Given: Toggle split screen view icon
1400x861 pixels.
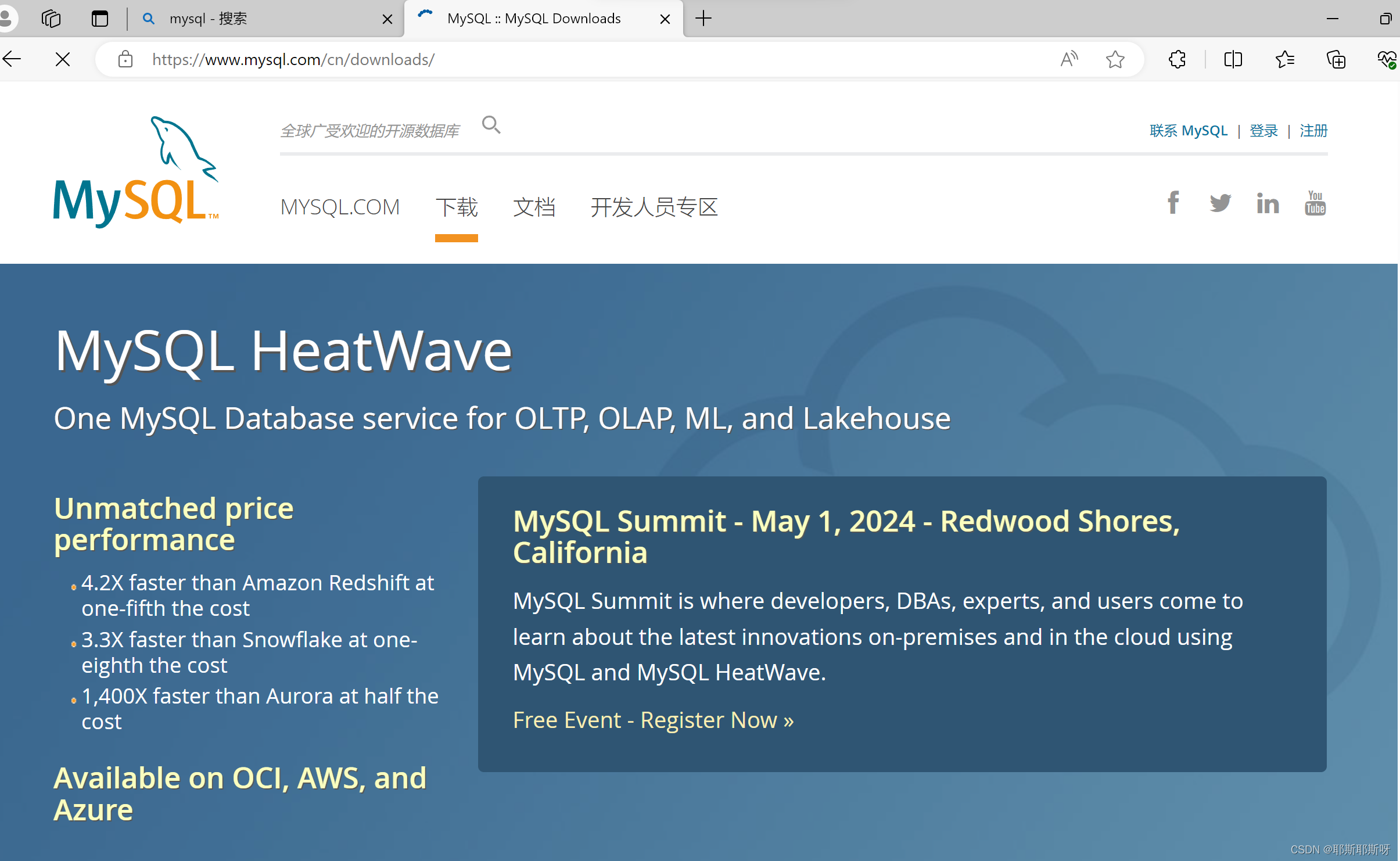Looking at the screenshot, I should tap(1233, 59).
